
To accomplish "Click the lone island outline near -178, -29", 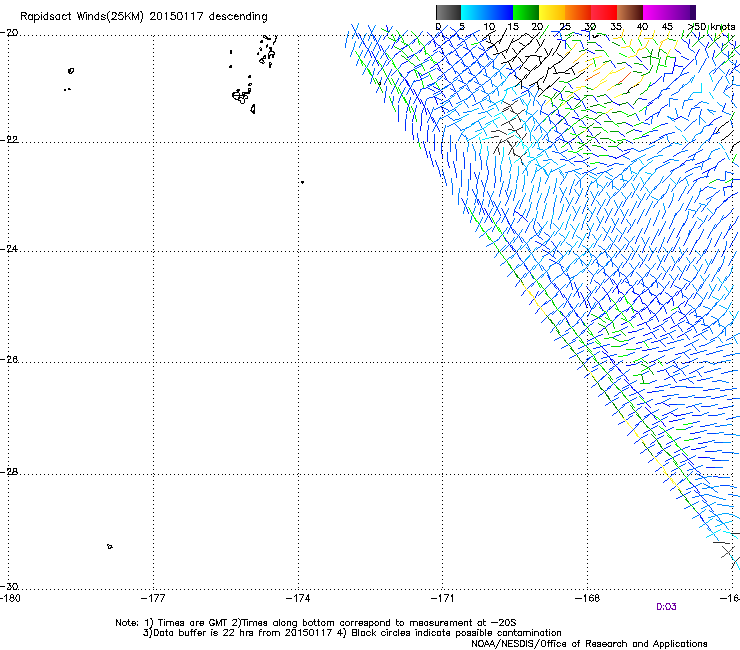I will point(109,547).
